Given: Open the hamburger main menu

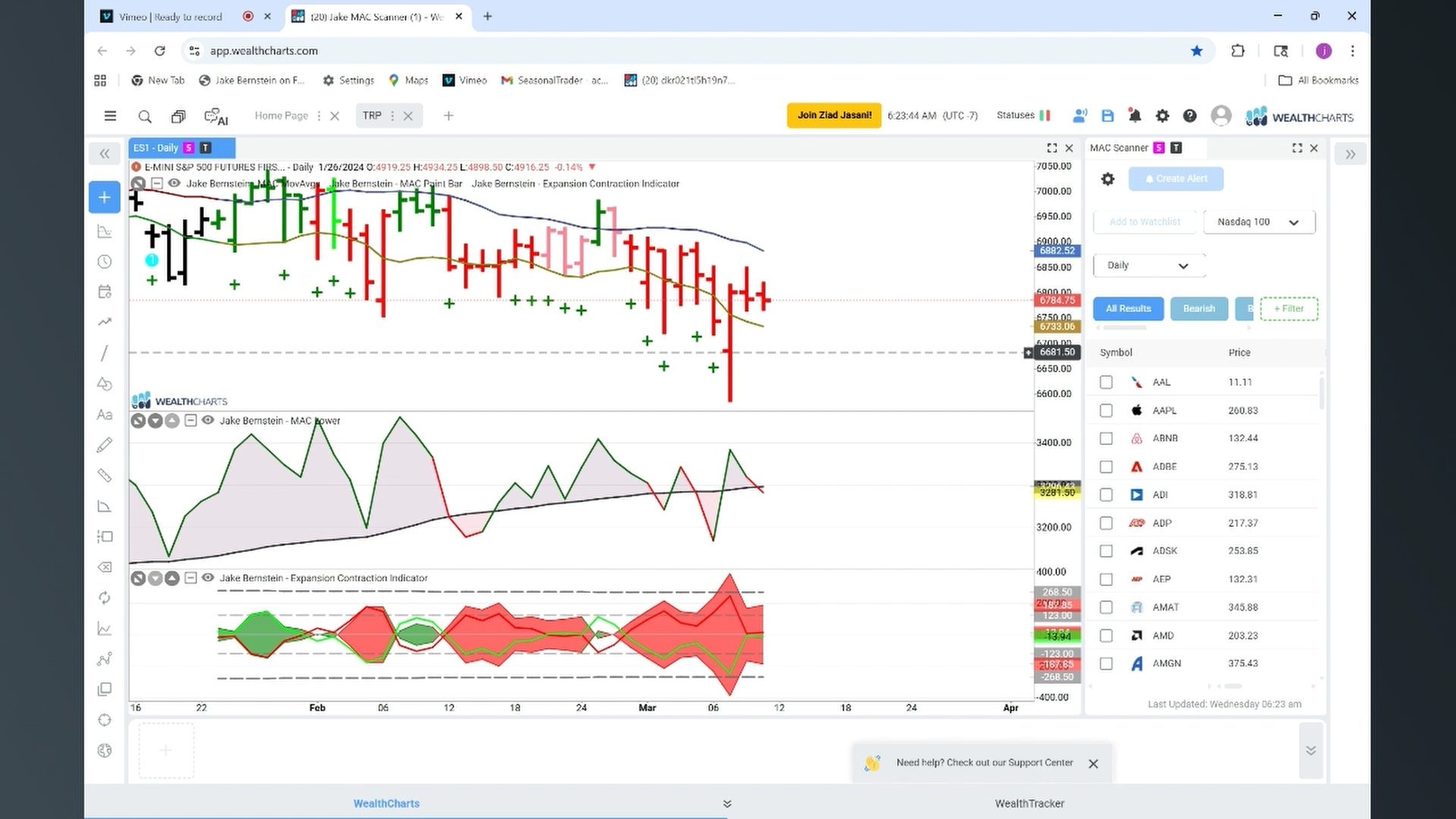Looking at the screenshot, I should point(110,116).
